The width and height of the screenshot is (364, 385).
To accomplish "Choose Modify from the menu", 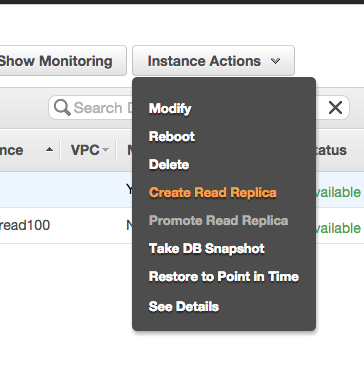I will (170, 109).
